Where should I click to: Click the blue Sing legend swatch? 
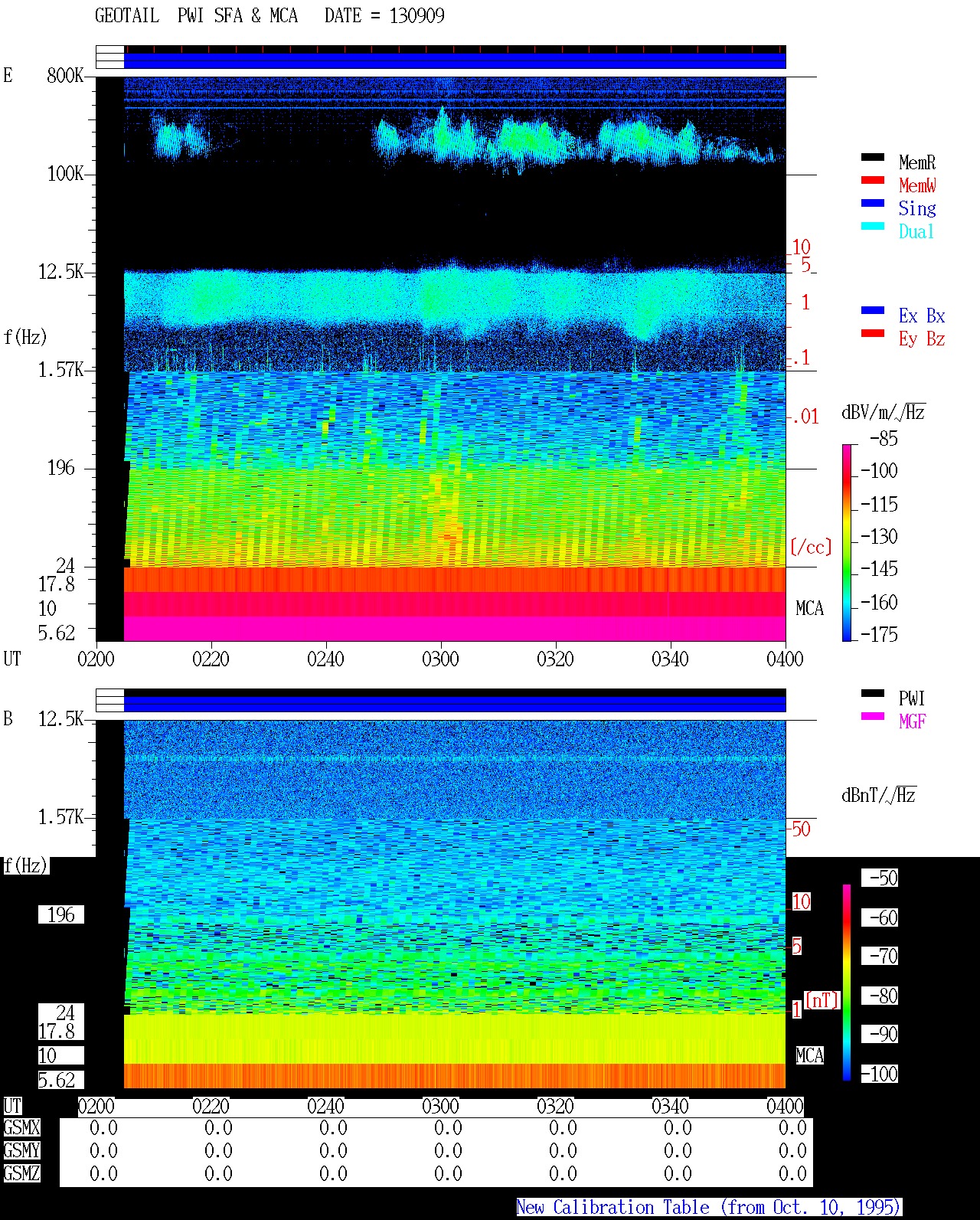click(873, 203)
